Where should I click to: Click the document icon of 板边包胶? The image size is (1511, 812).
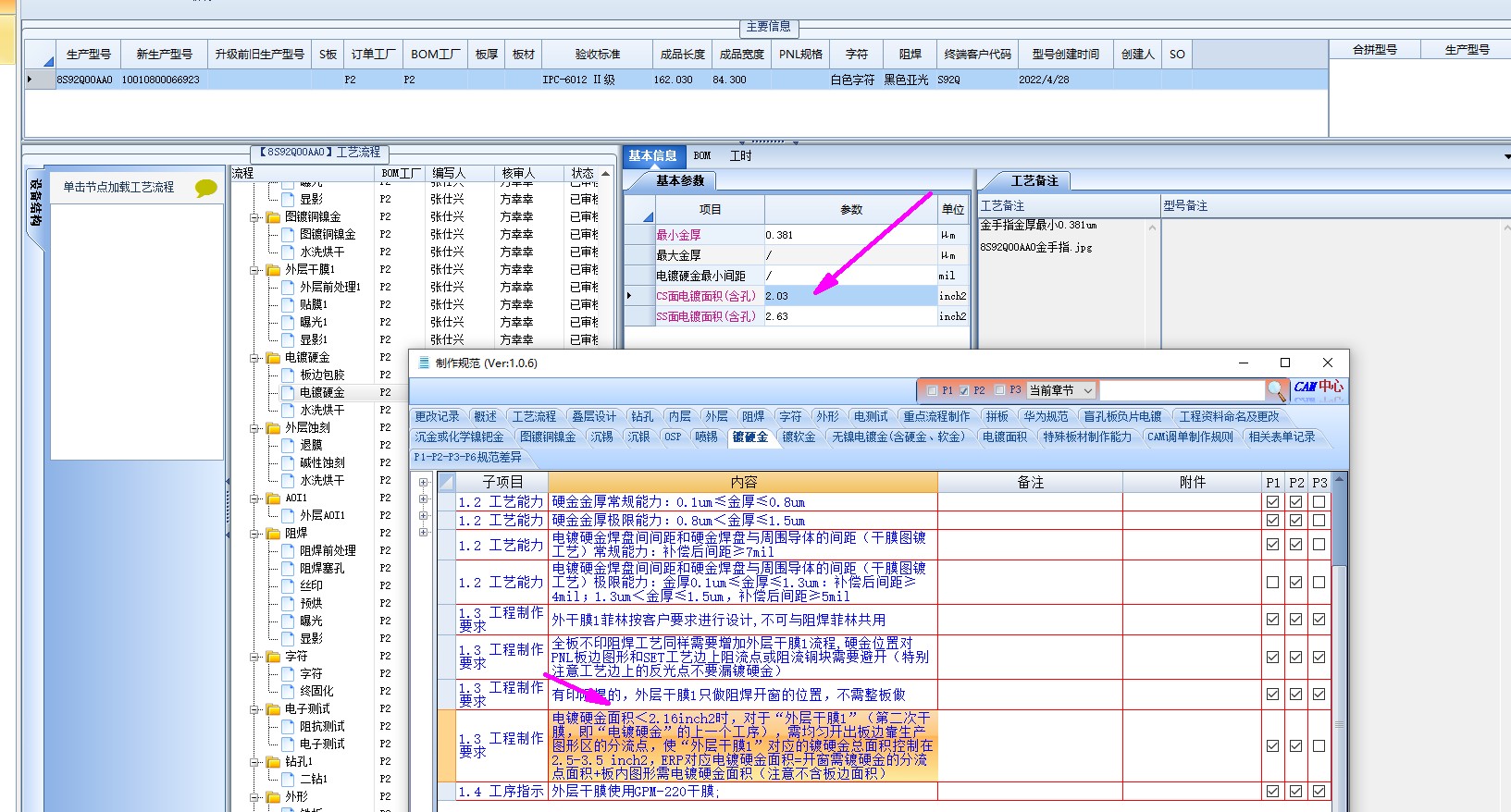click(x=288, y=375)
